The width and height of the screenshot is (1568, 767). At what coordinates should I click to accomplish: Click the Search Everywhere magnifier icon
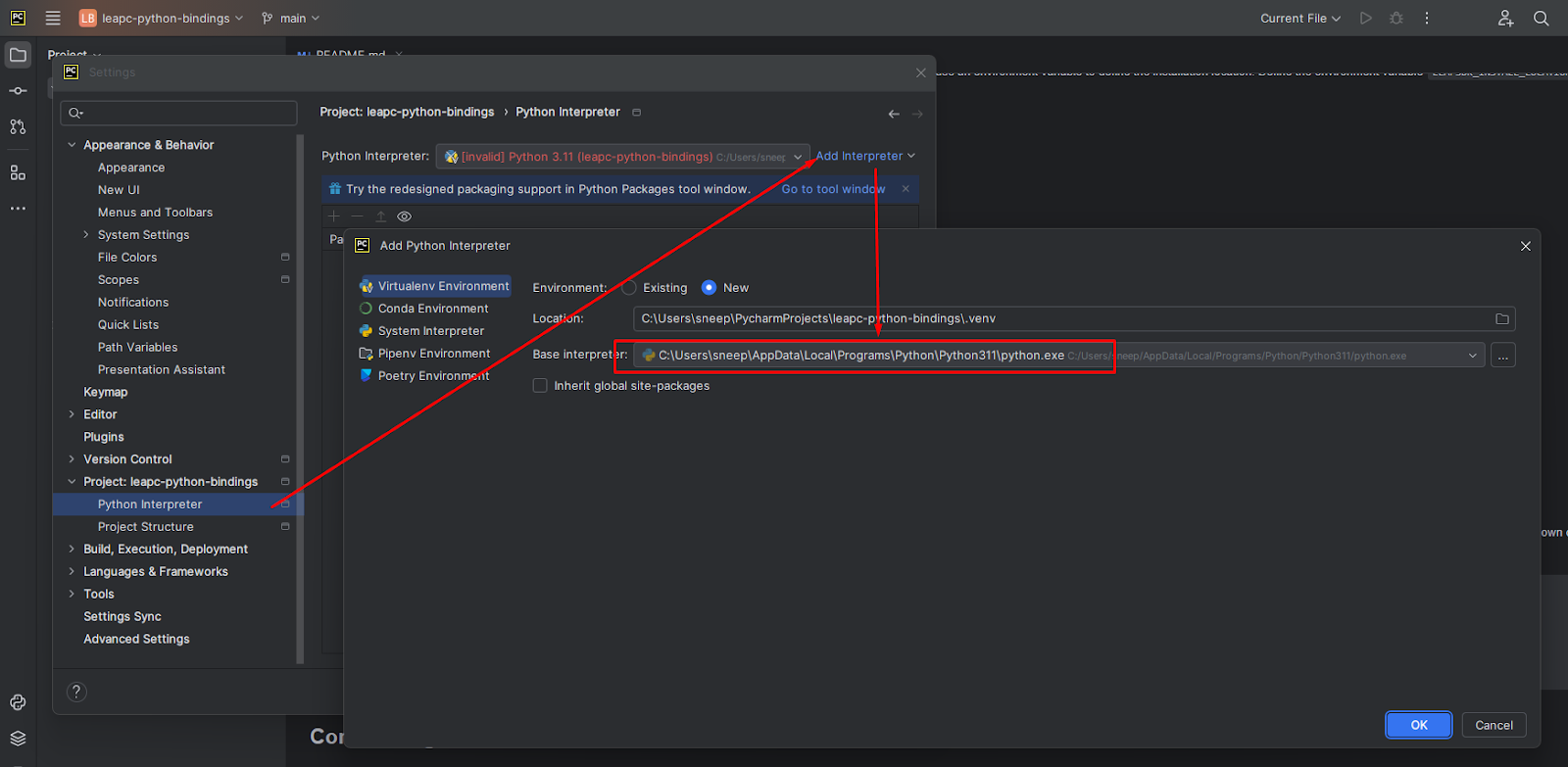click(x=1541, y=18)
